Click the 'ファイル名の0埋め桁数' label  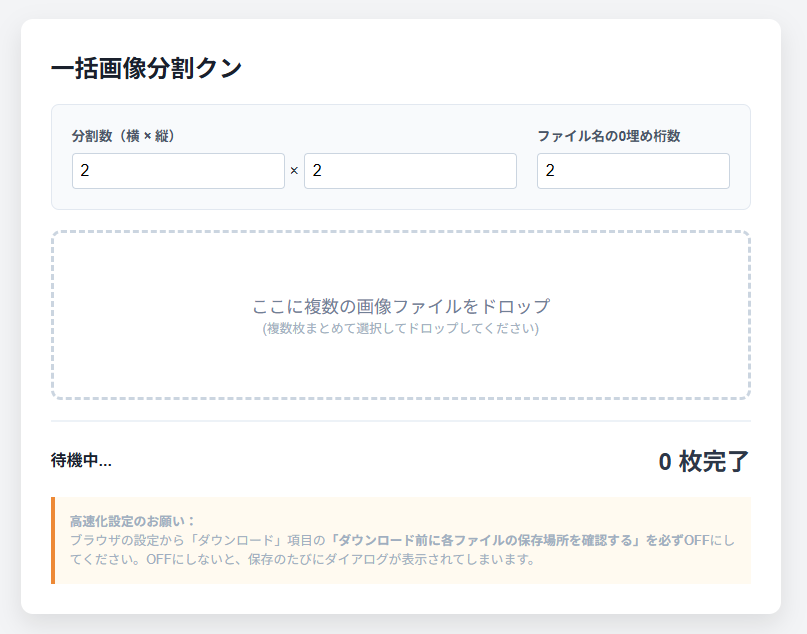608,136
